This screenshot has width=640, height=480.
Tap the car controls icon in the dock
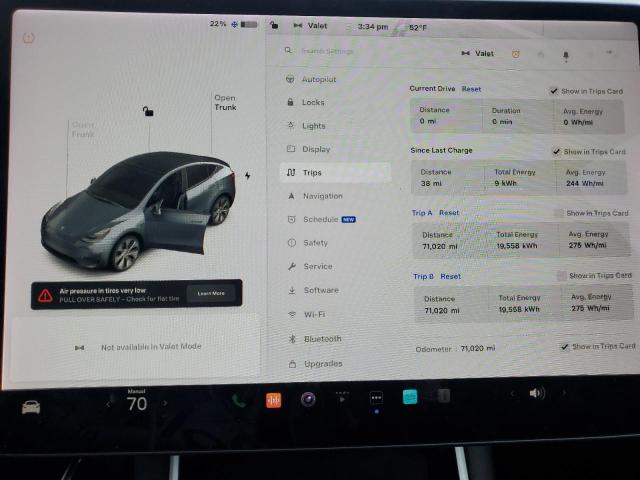(x=31, y=407)
